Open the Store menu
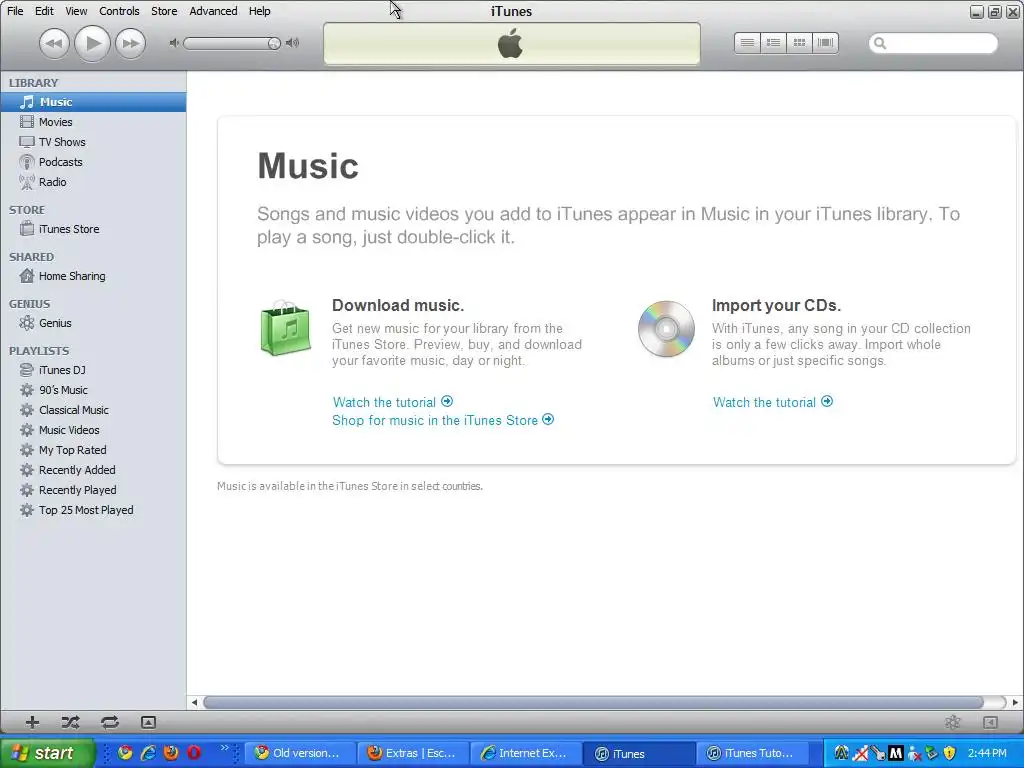This screenshot has height=768, width=1024. click(164, 11)
